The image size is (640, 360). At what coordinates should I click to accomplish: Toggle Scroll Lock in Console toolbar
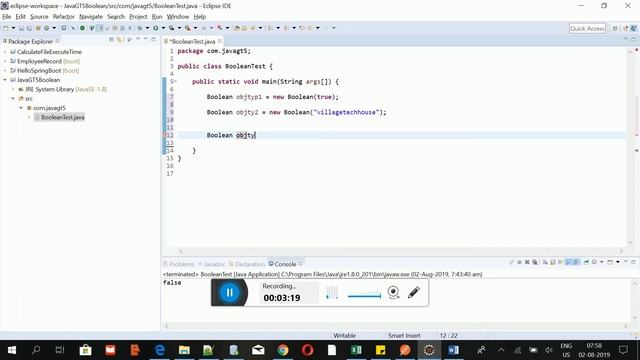pyautogui.click(x=553, y=262)
